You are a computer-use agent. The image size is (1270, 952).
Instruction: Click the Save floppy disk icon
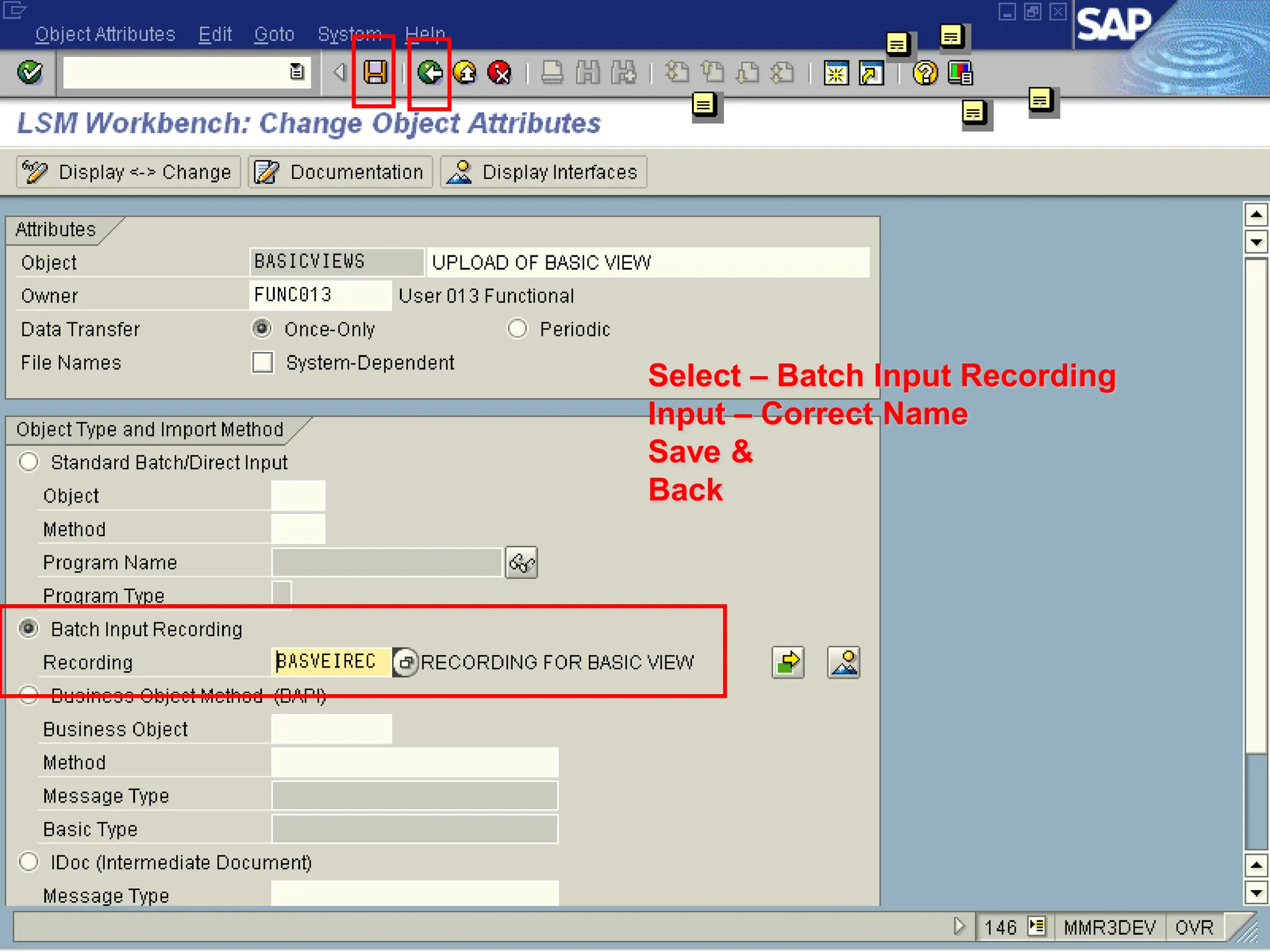[375, 73]
